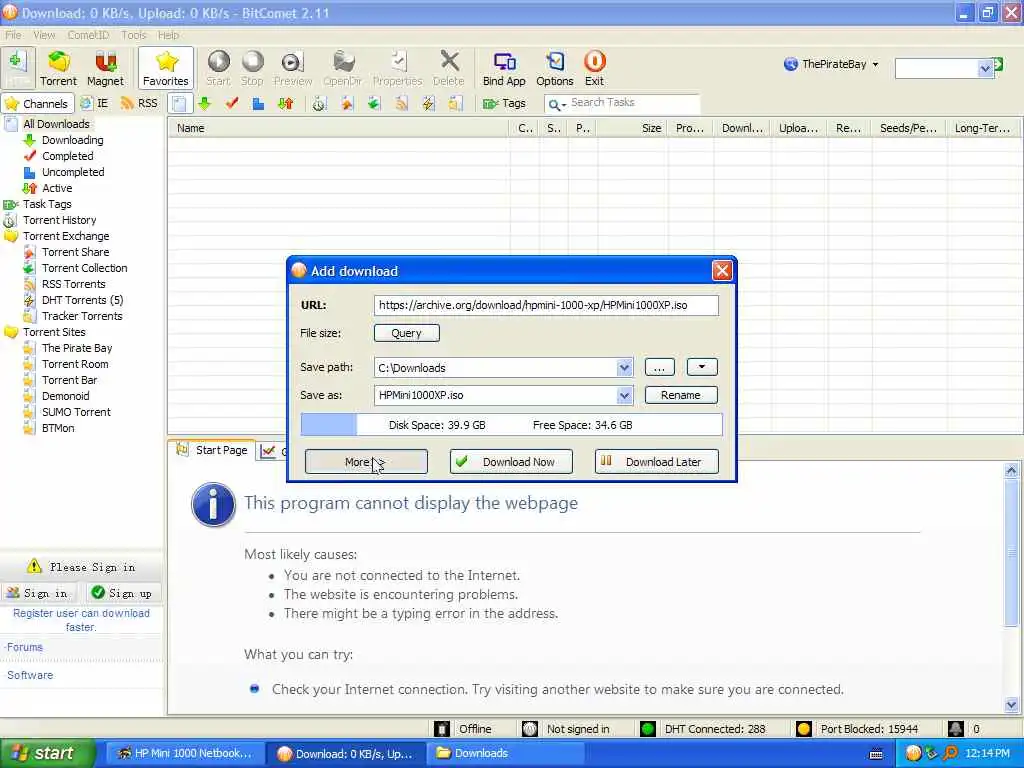Click the Query file size button

pos(406,333)
